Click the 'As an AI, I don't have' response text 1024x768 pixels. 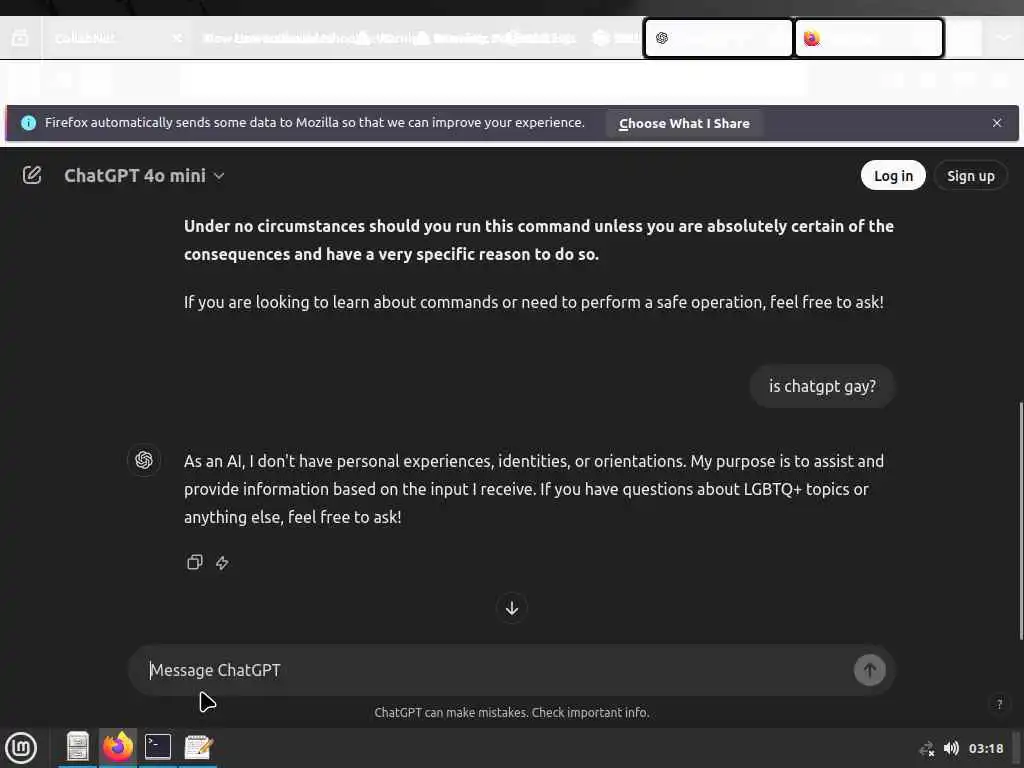534,489
